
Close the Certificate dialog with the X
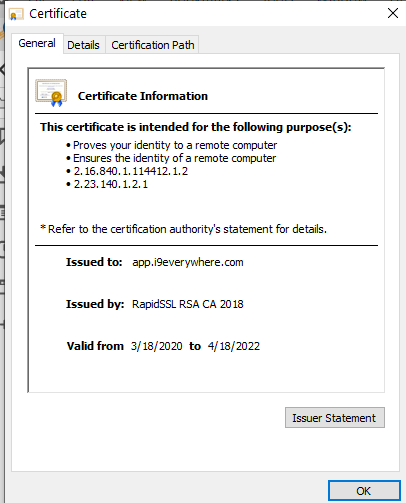393,13
